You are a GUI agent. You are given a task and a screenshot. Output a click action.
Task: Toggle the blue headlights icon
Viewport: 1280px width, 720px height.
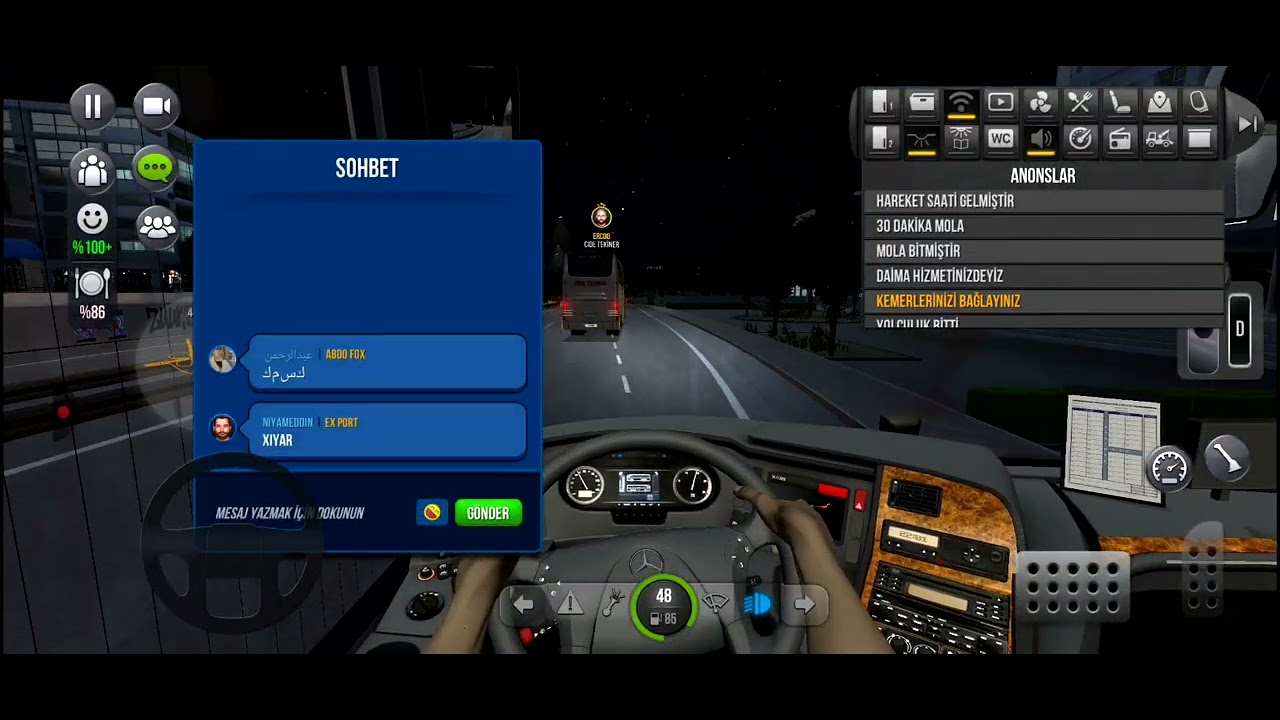click(759, 604)
